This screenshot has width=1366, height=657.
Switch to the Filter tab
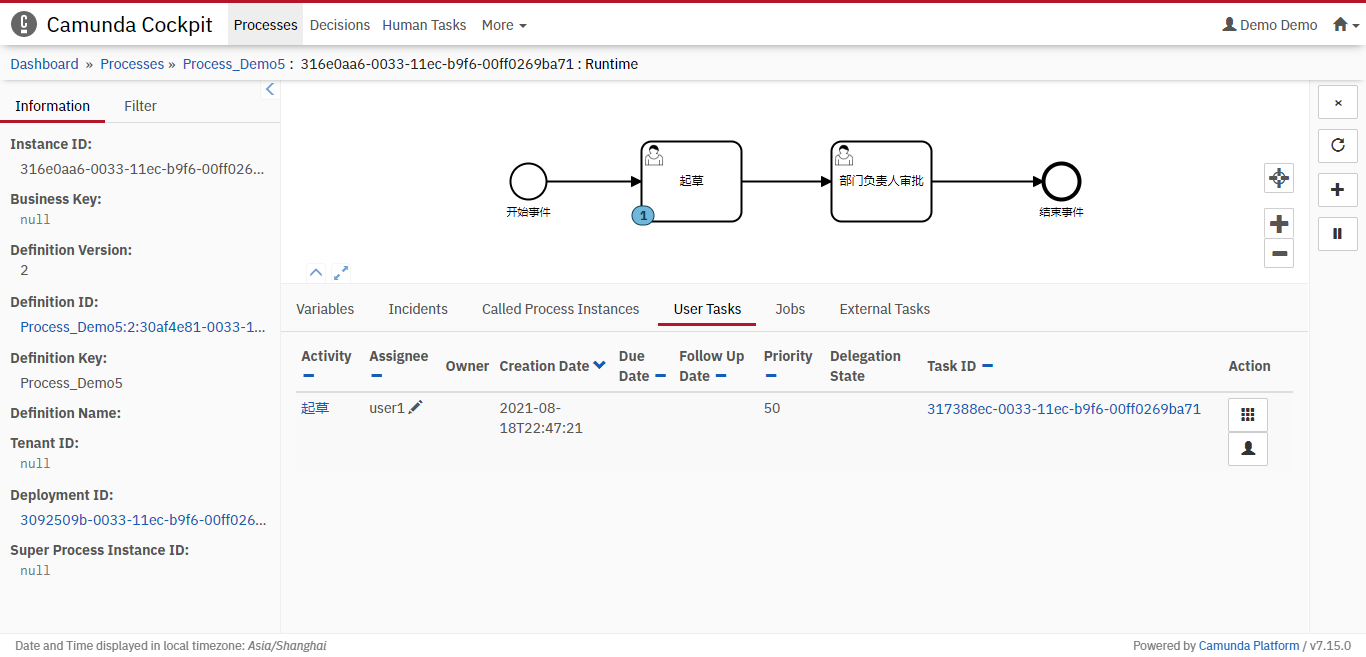click(140, 106)
